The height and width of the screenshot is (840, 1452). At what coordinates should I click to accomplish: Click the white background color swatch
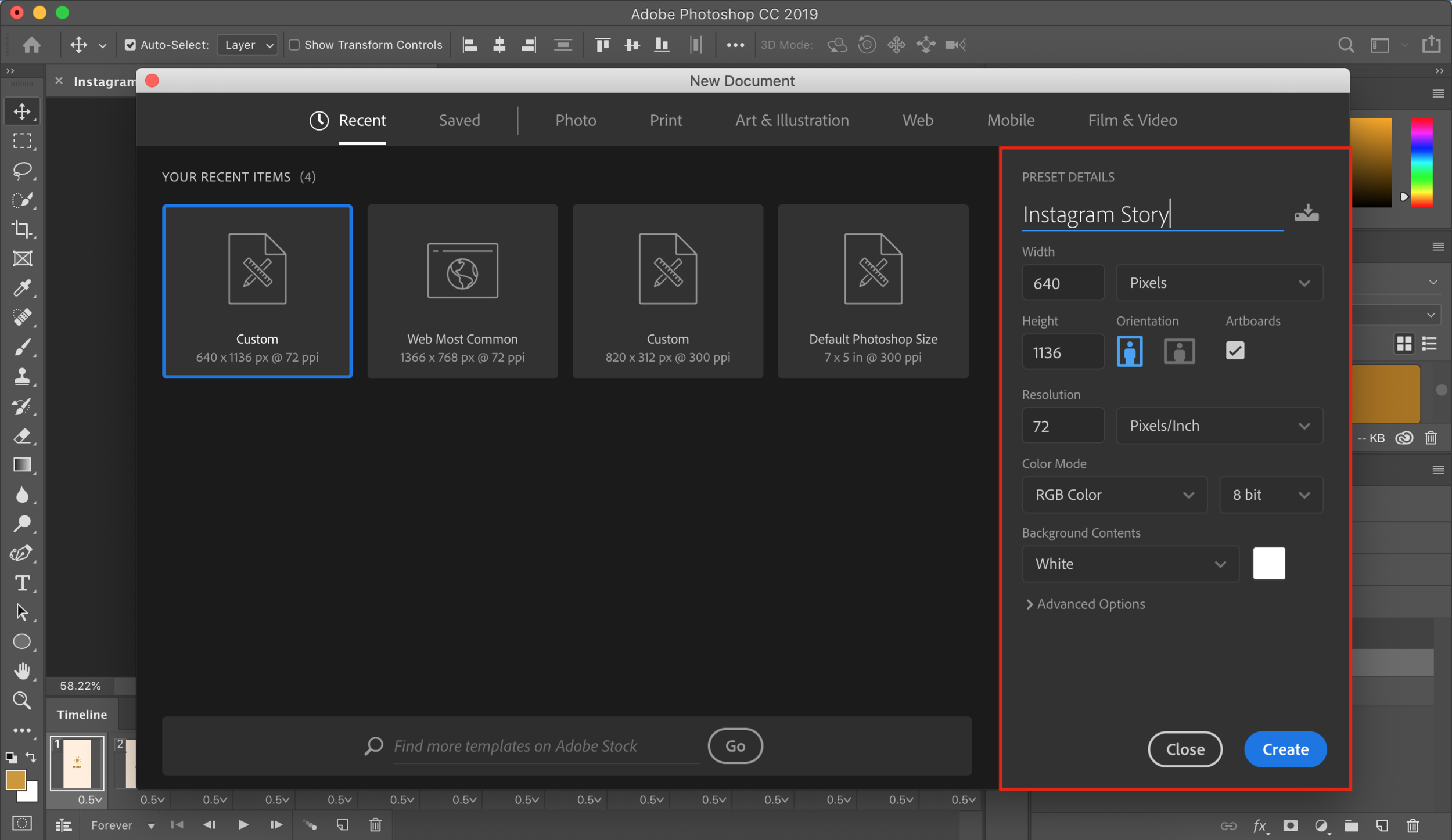[1269, 564]
